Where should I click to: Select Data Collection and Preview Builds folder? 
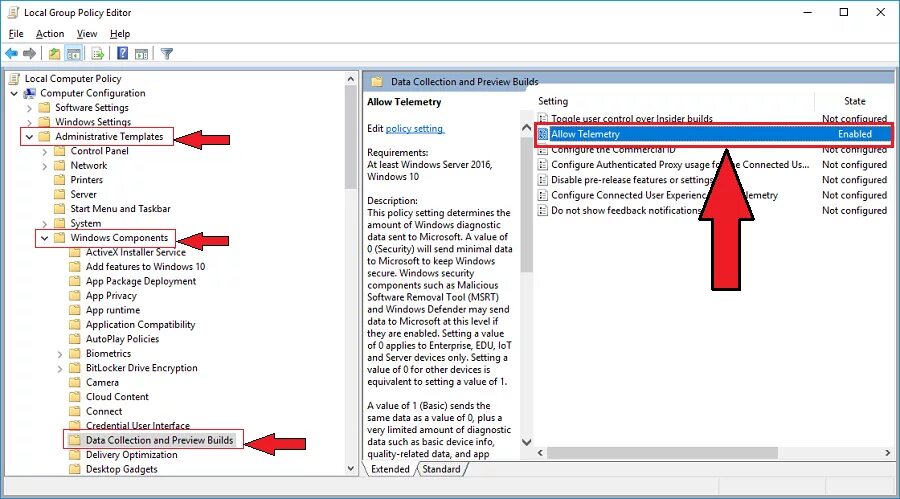[160, 440]
